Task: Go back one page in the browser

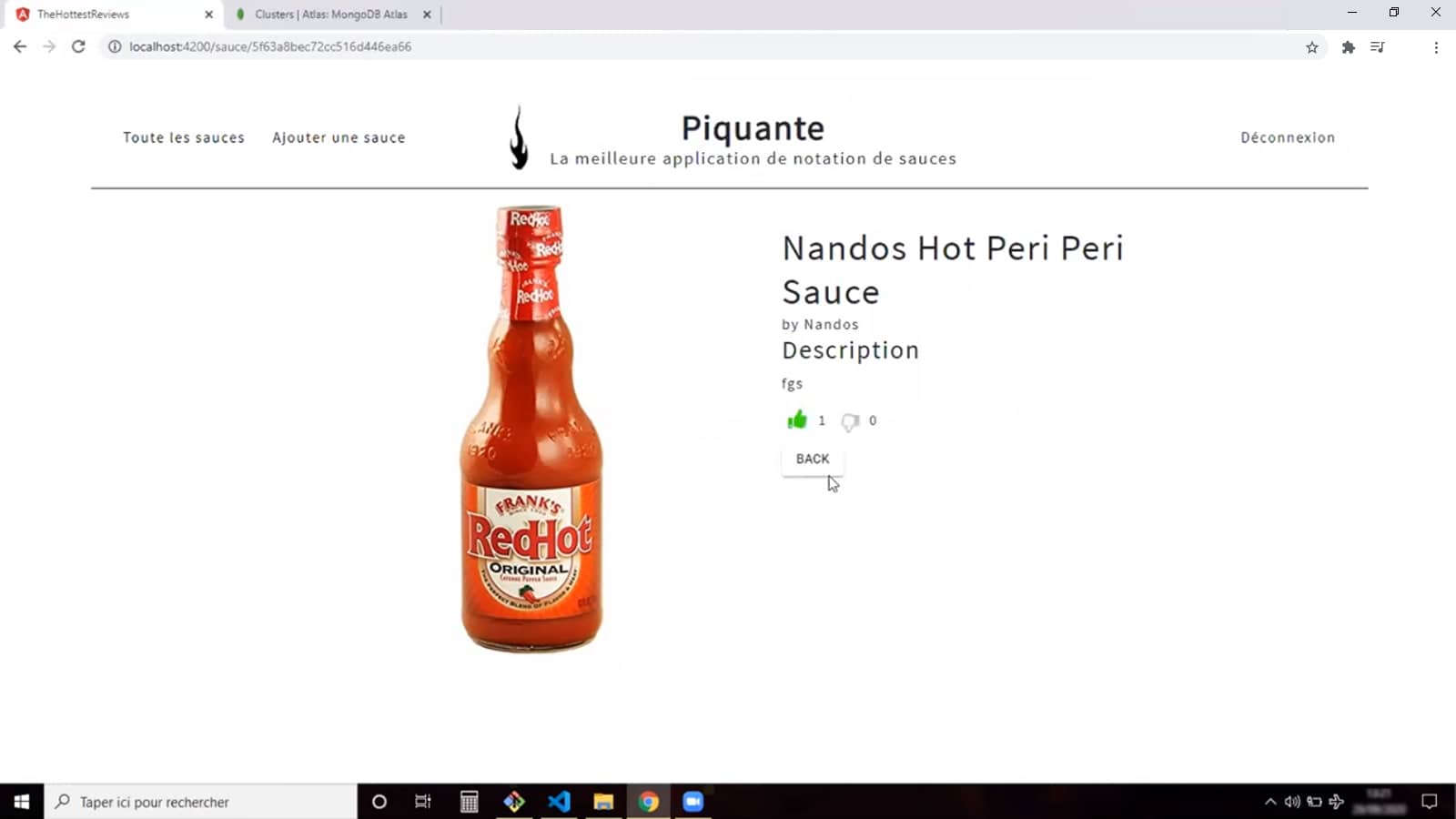Action: 20,46
